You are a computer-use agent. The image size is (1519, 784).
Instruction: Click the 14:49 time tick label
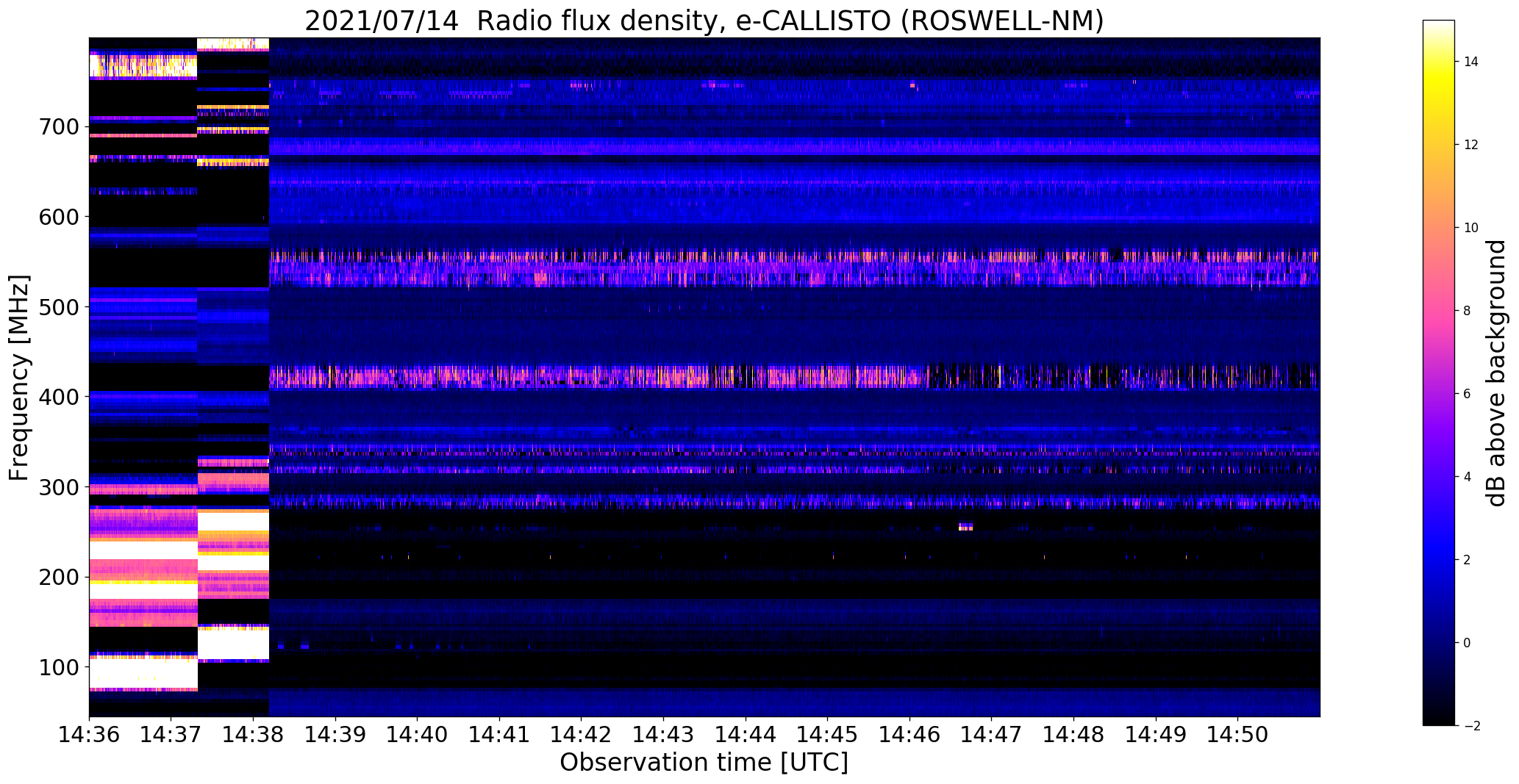click(1156, 734)
